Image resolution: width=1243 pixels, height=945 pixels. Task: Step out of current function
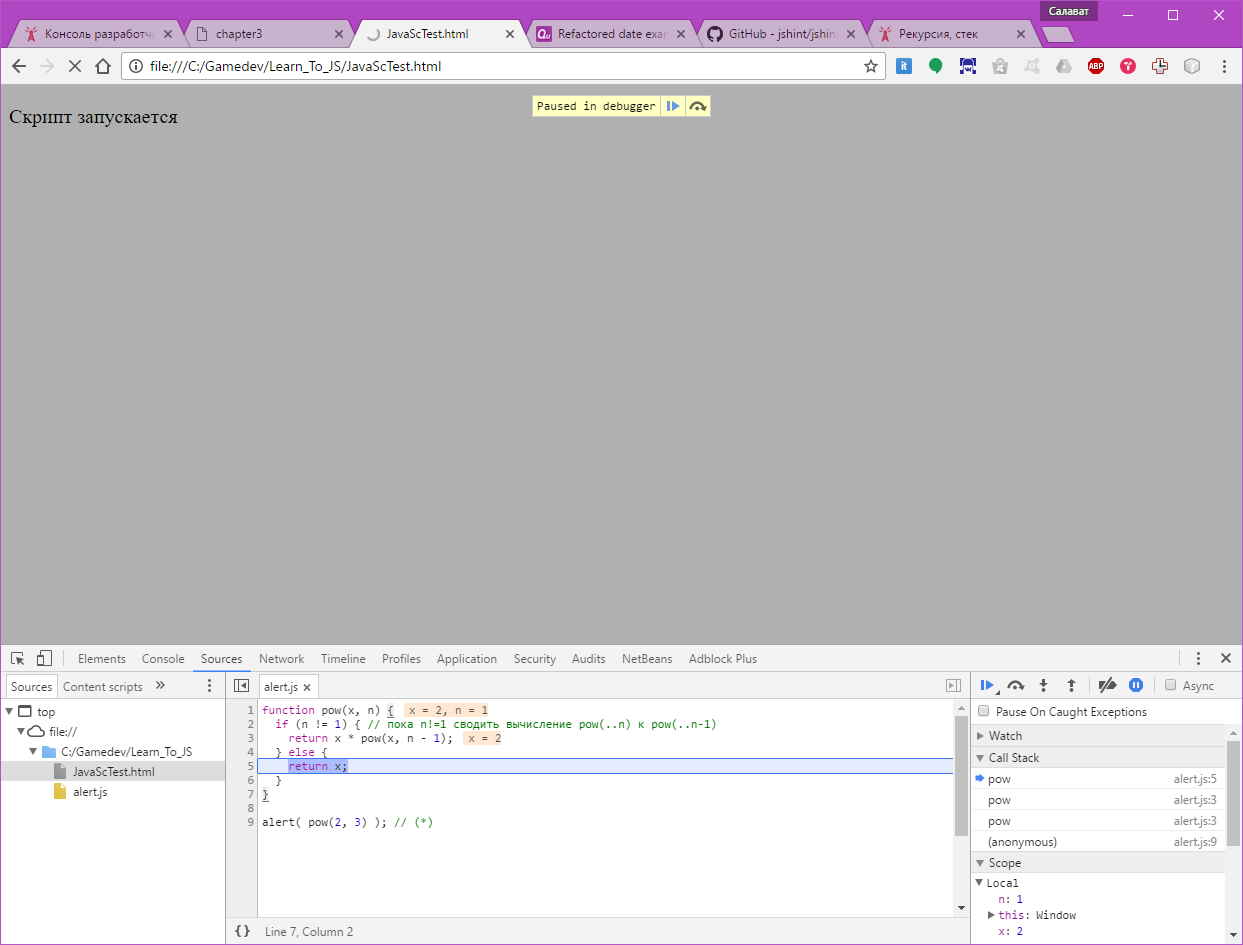tap(1071, 685)
